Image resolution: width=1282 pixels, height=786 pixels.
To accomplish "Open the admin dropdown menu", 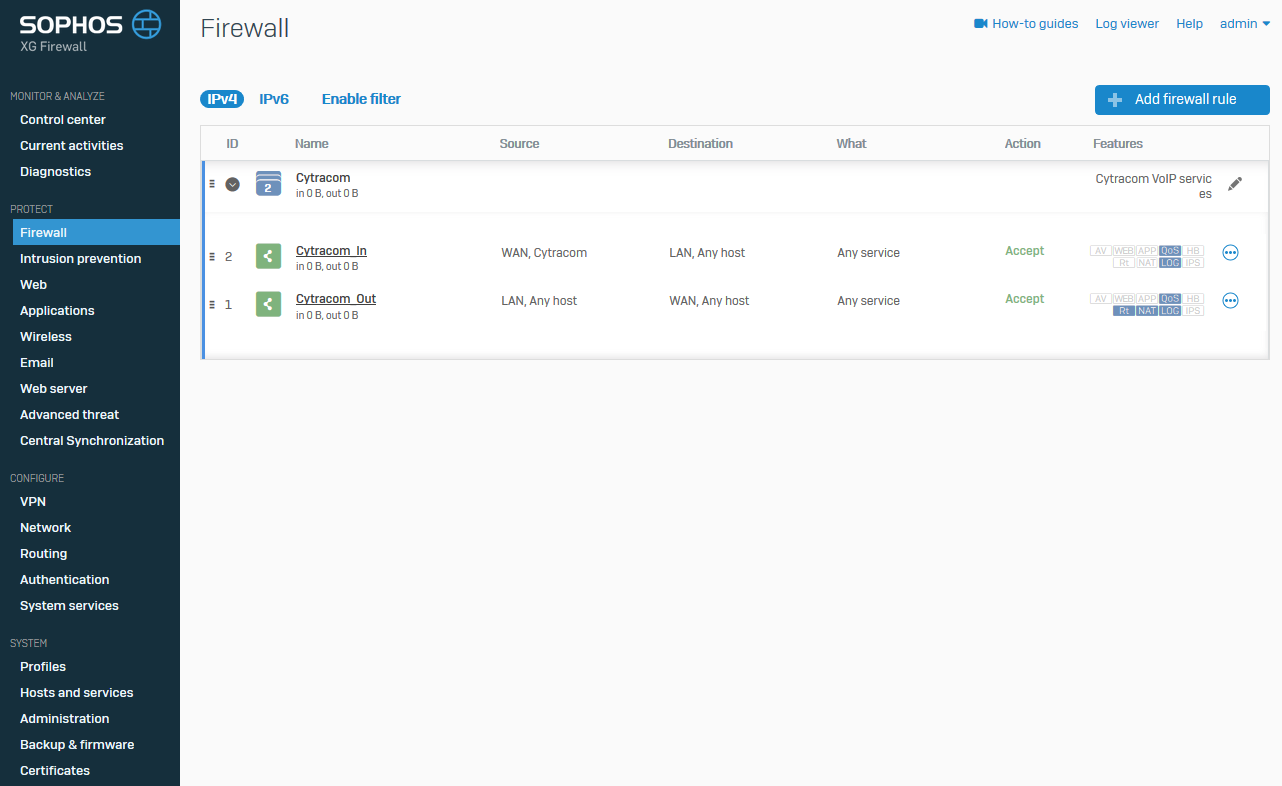I will click(x=1245, y=24).
